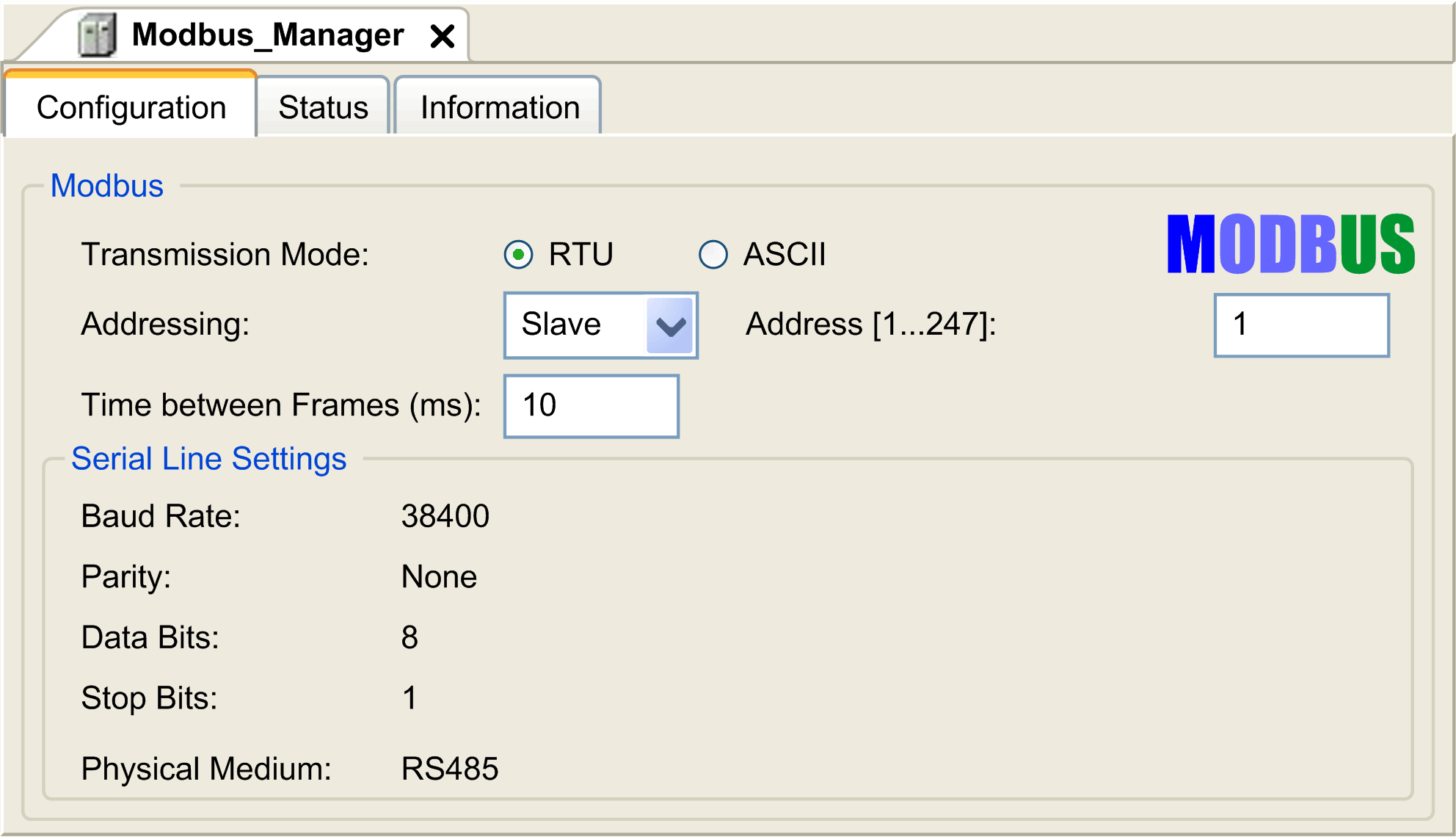Open the Information tab
The height and width of the screenshot is (837, 1456).
(498, 107)
